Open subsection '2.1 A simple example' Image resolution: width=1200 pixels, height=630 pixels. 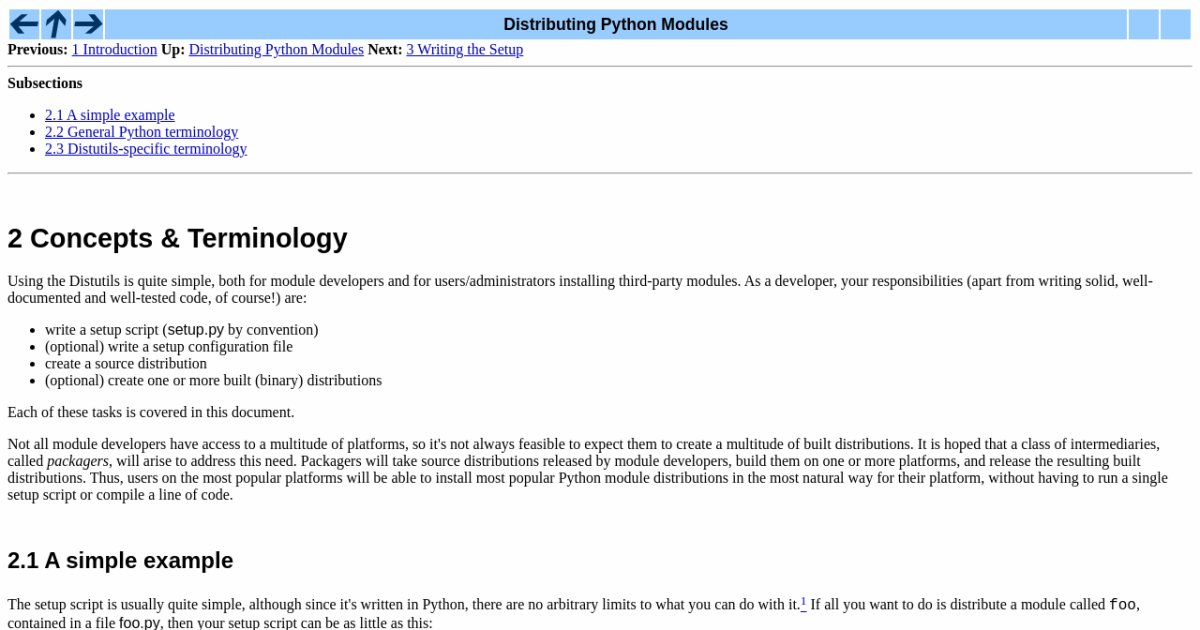point(110,115)
